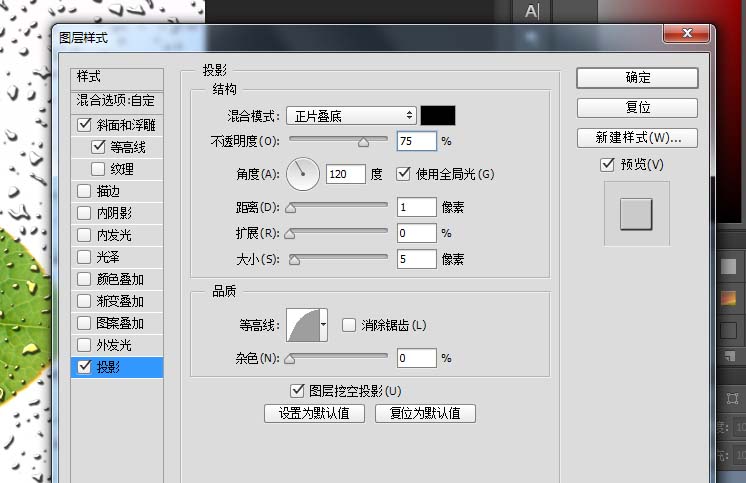
Task: Click the style preview square thumbnail
Action: coord(636,214)
